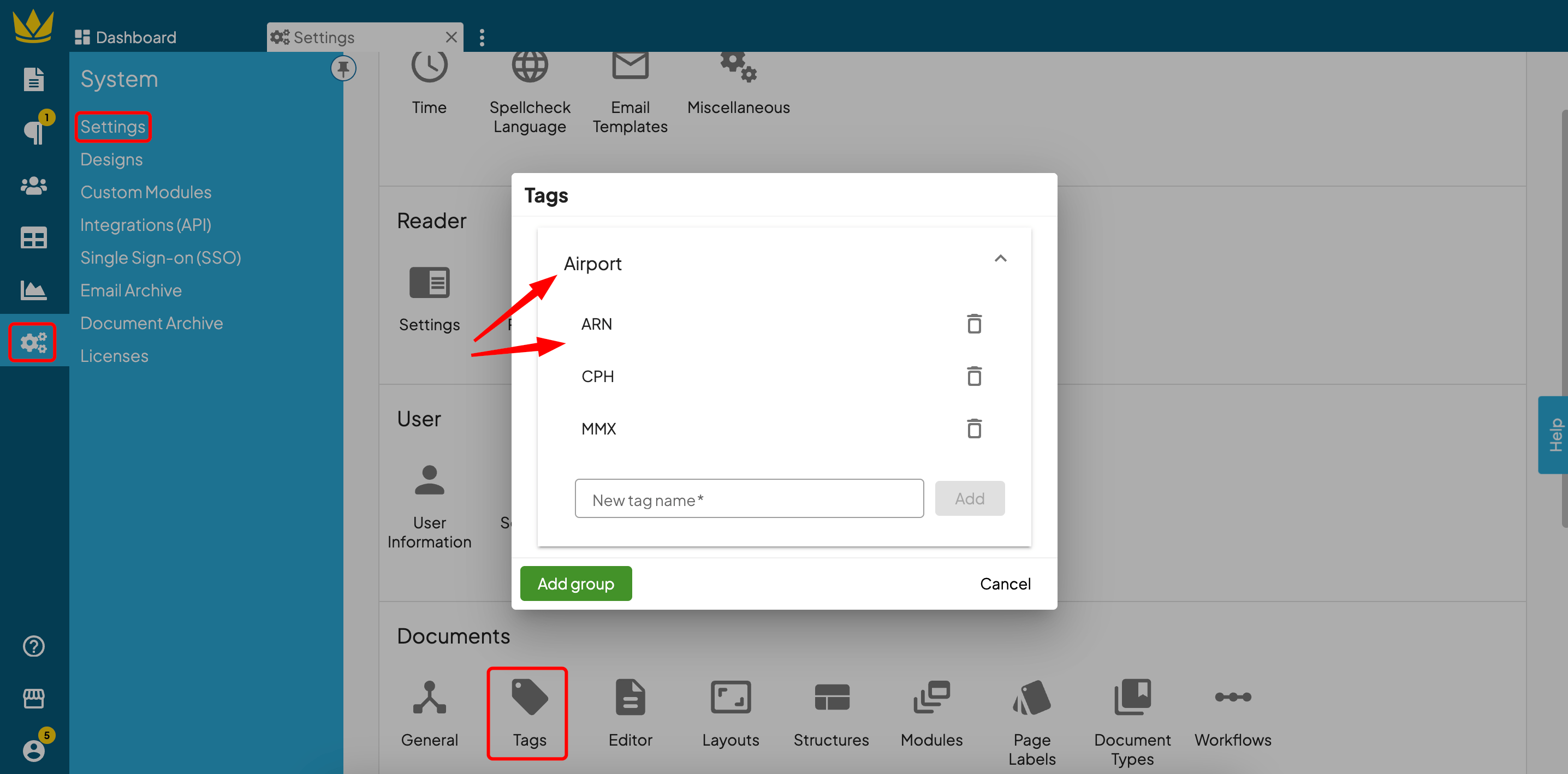Screen dimensions: 1568x774
Task: Open the statistics chart sidebar icon
Action: [33, 290]
